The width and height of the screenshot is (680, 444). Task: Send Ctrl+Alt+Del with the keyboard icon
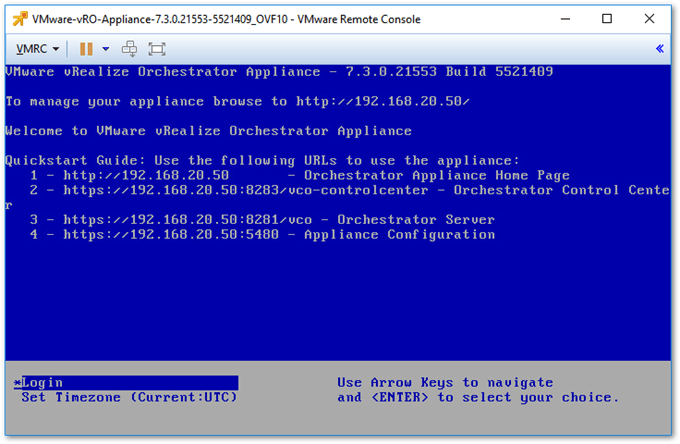[129, 49]
